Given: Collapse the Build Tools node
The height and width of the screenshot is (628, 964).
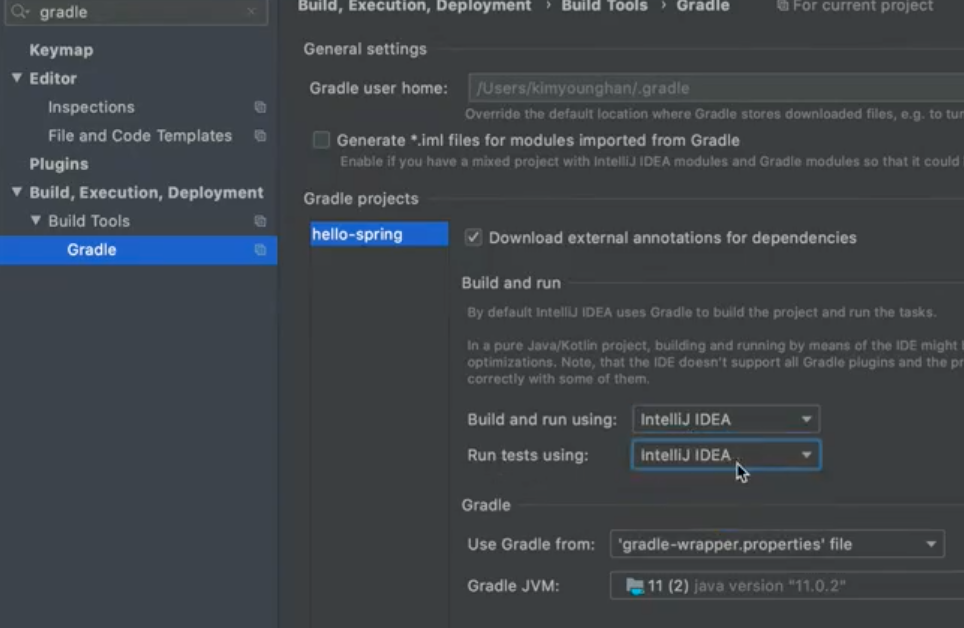Looking at the screenshot, I should [x=36, y=220].
